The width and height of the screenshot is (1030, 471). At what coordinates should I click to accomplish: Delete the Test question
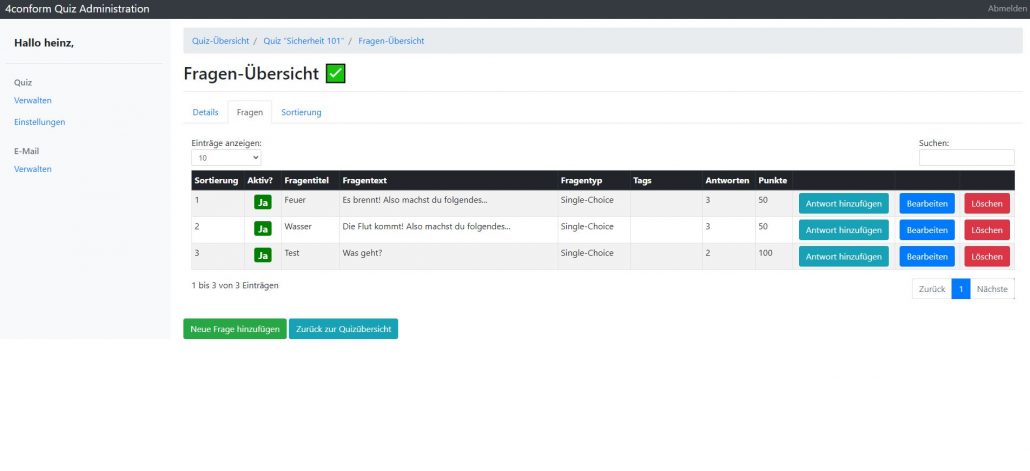987,257
